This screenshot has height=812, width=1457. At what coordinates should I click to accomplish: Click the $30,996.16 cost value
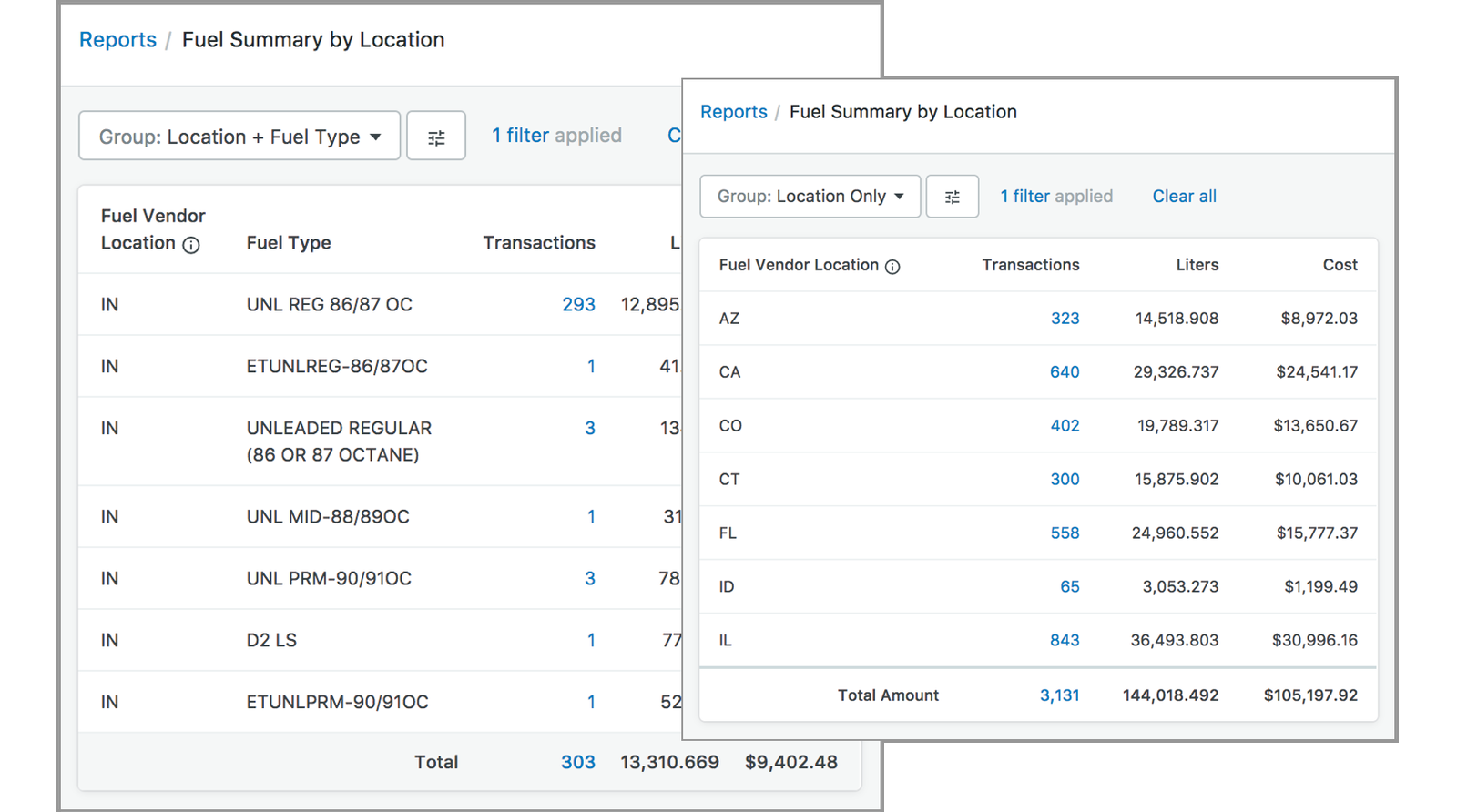[x=1315, y=641]
